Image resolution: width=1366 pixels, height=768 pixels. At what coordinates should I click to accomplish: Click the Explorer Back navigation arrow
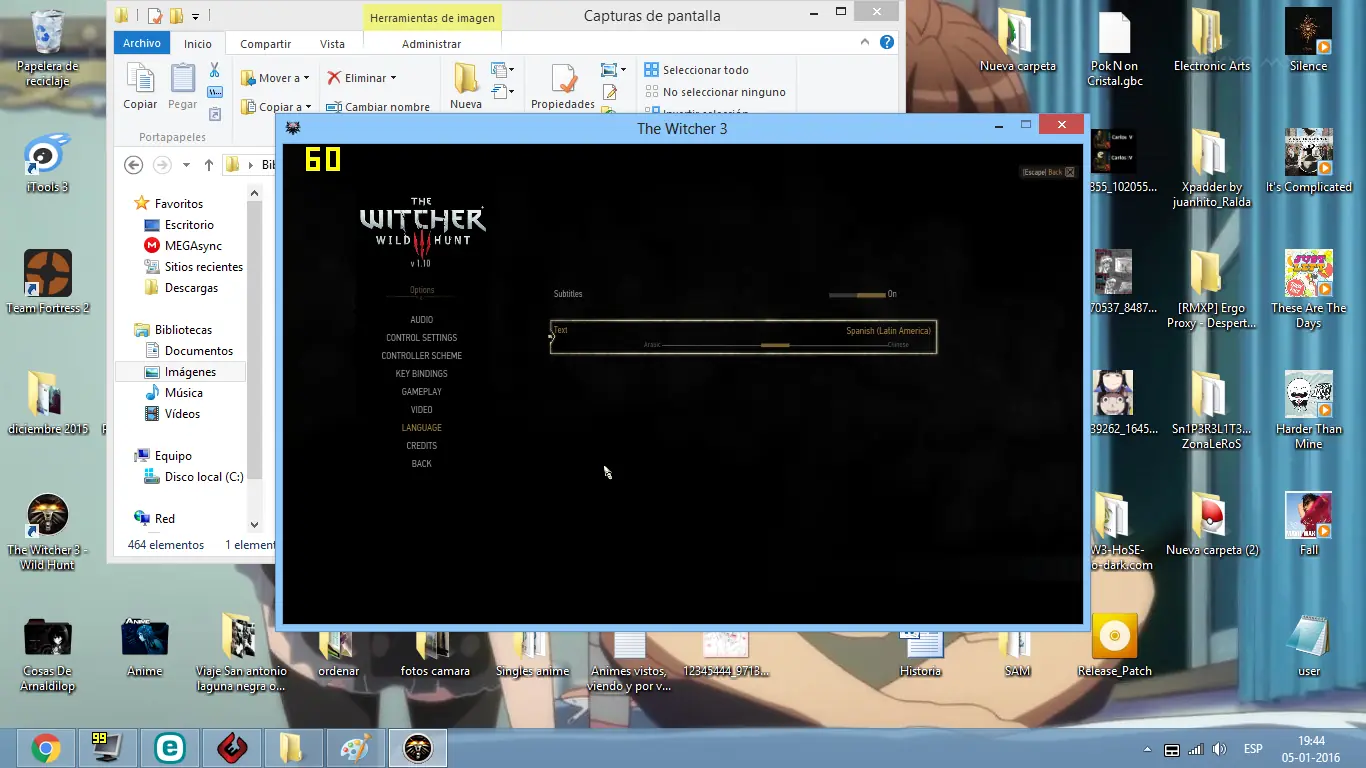point(133,165)
